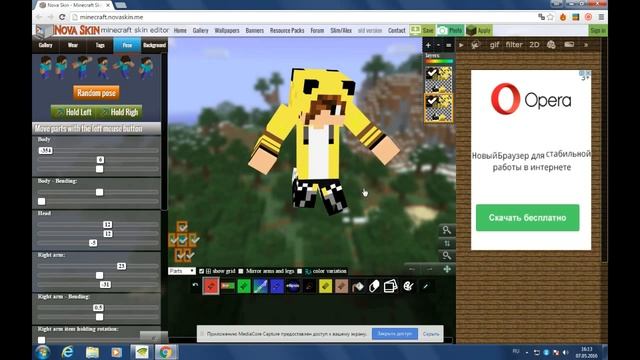This screenshot has height=360, width=640.
Task: Click the bookmark star in the address bar
Action: point(551,17)
